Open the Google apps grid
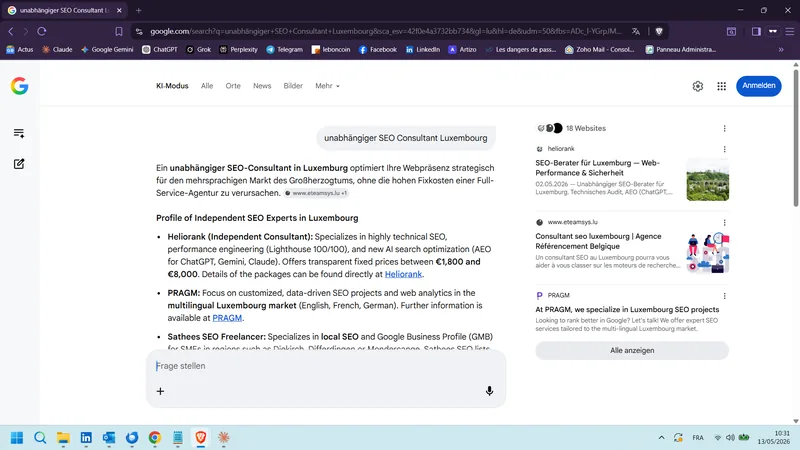 pyautogui.click(x=721, y=86)
